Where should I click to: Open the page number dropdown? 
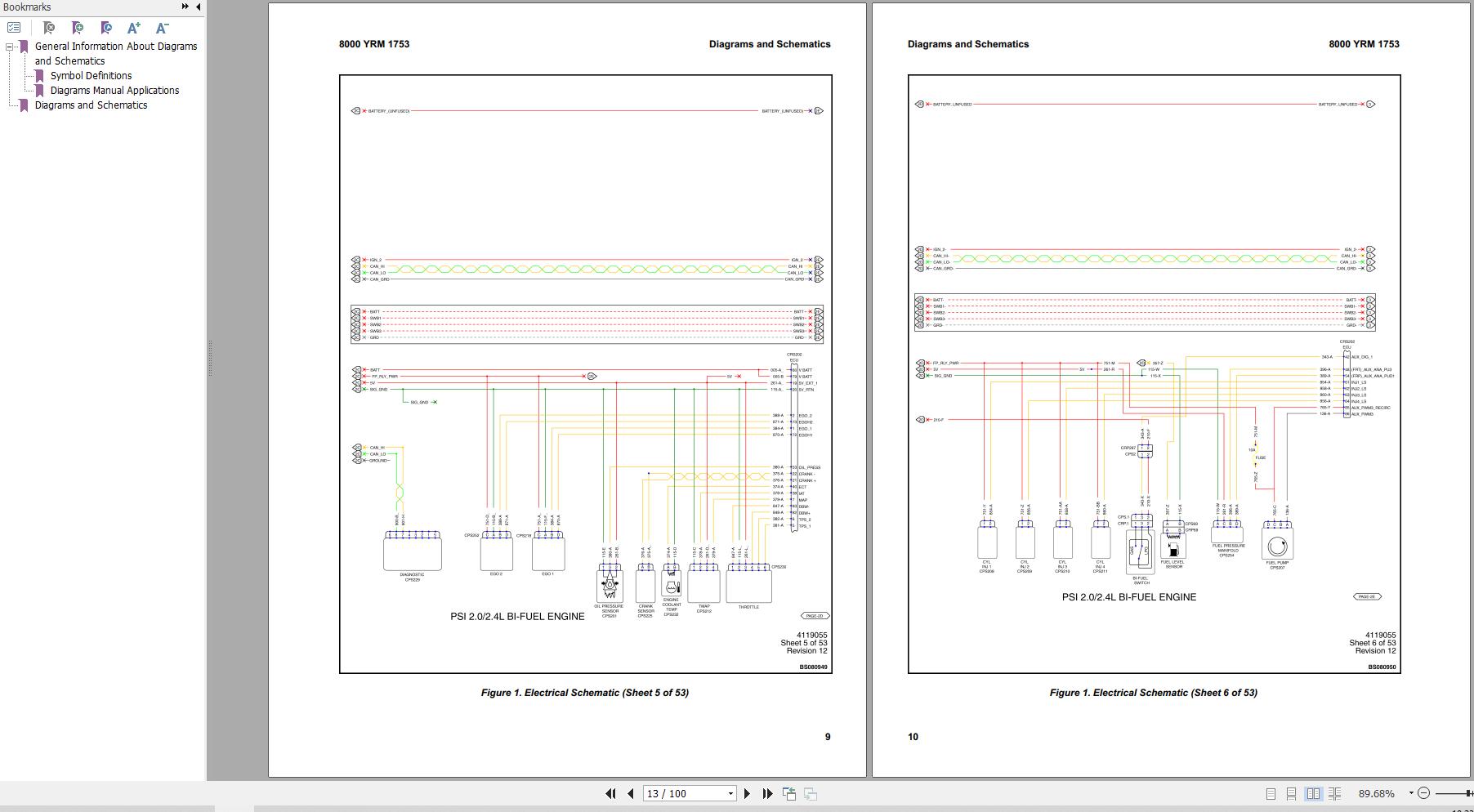click(730, 793)
